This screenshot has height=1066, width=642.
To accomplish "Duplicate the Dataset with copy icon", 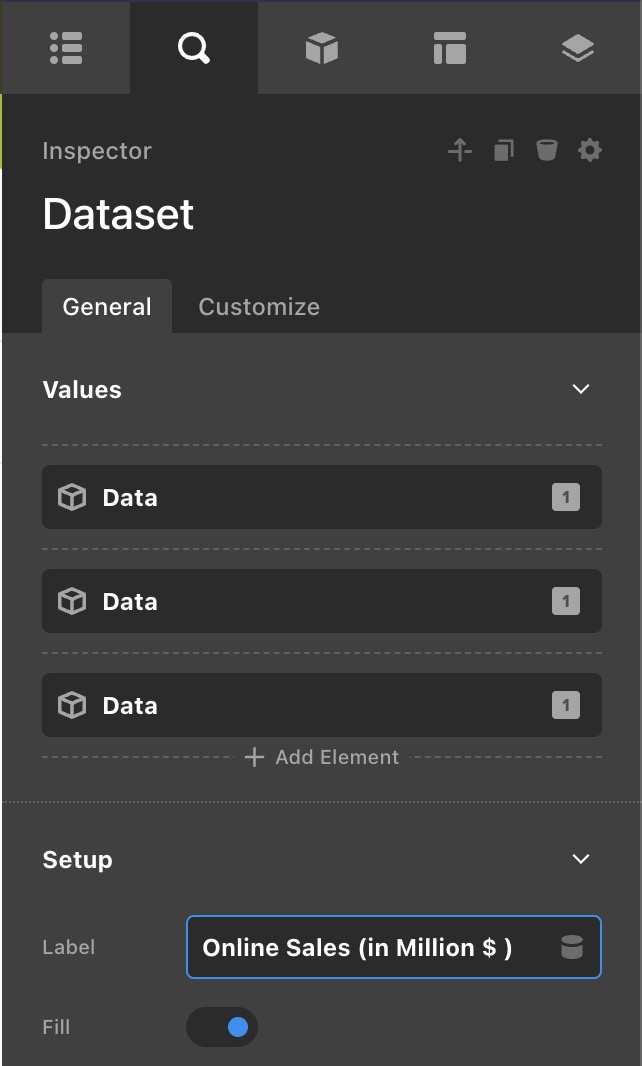I will pos(503,151).
